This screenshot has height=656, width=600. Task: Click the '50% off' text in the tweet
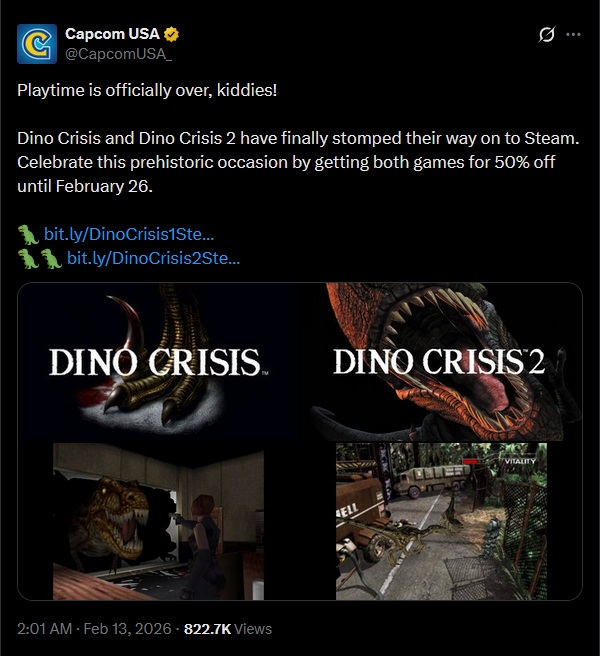525,162
